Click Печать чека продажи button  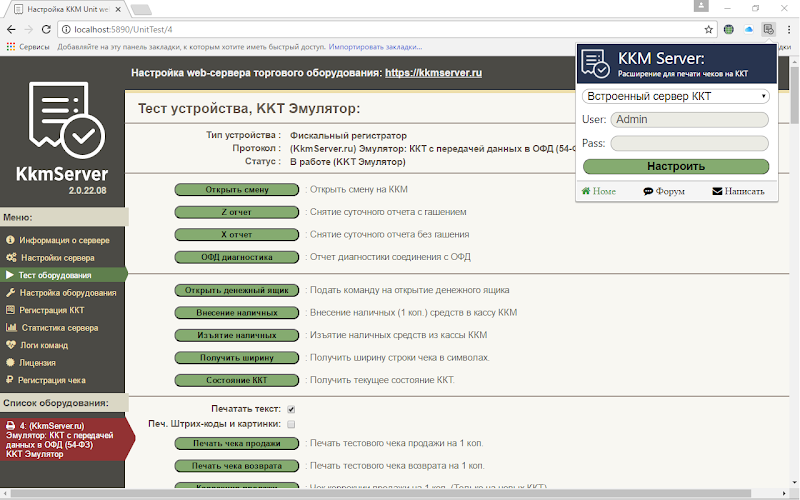237,443
